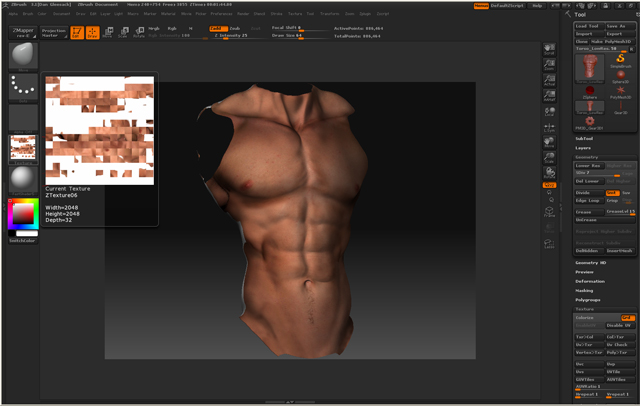Click the Scroll canvas navigation icon

pyautogui.click(x=549, y=49)
